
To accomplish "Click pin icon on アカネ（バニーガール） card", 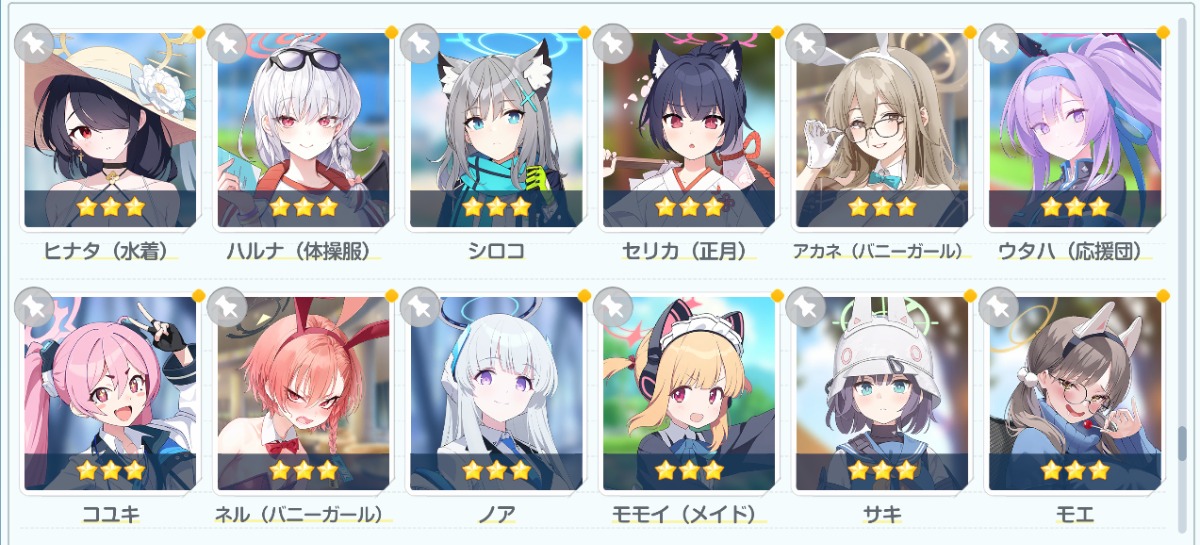I will (805, 43).
